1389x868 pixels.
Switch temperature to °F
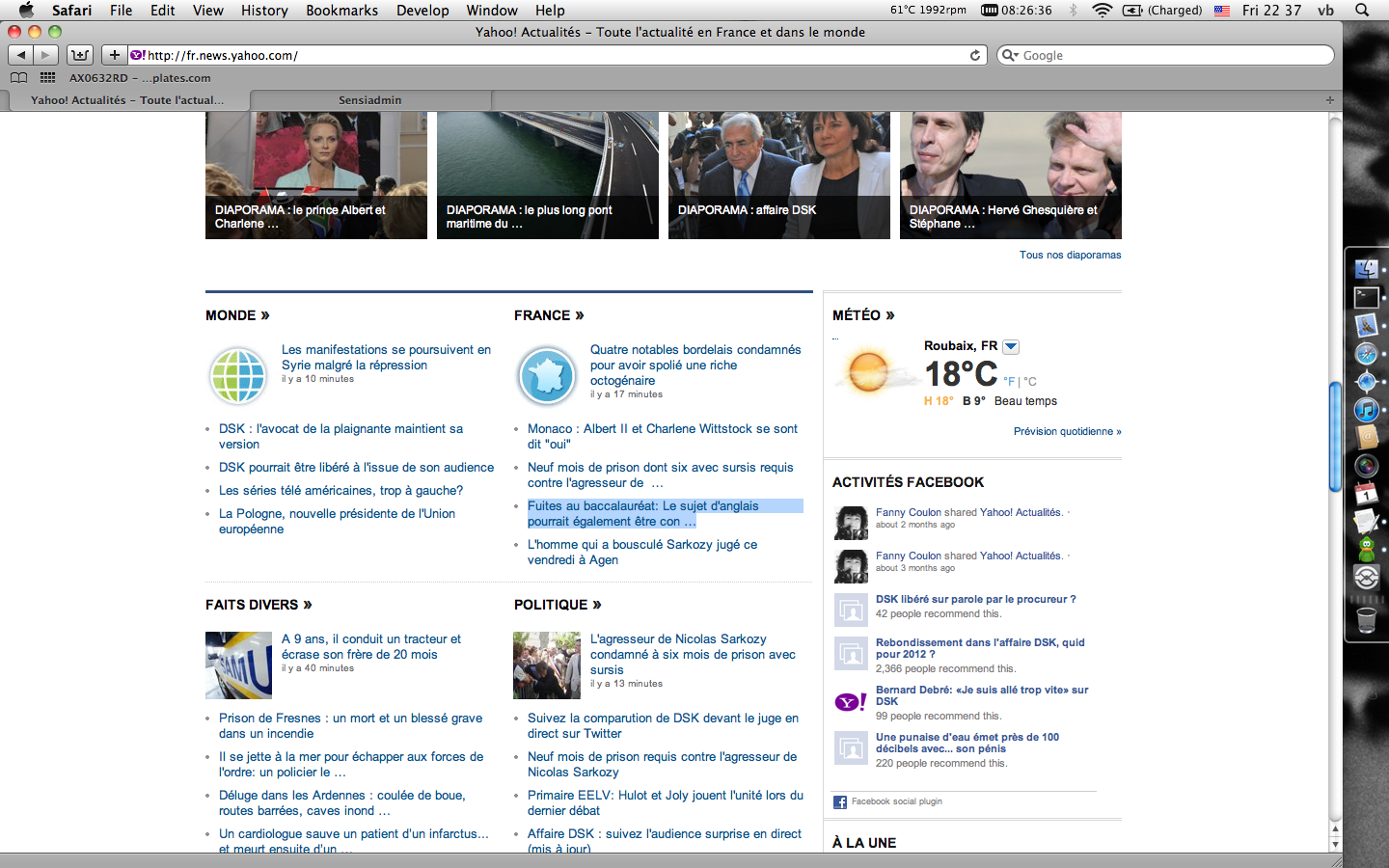click(x=1009, y=382)
